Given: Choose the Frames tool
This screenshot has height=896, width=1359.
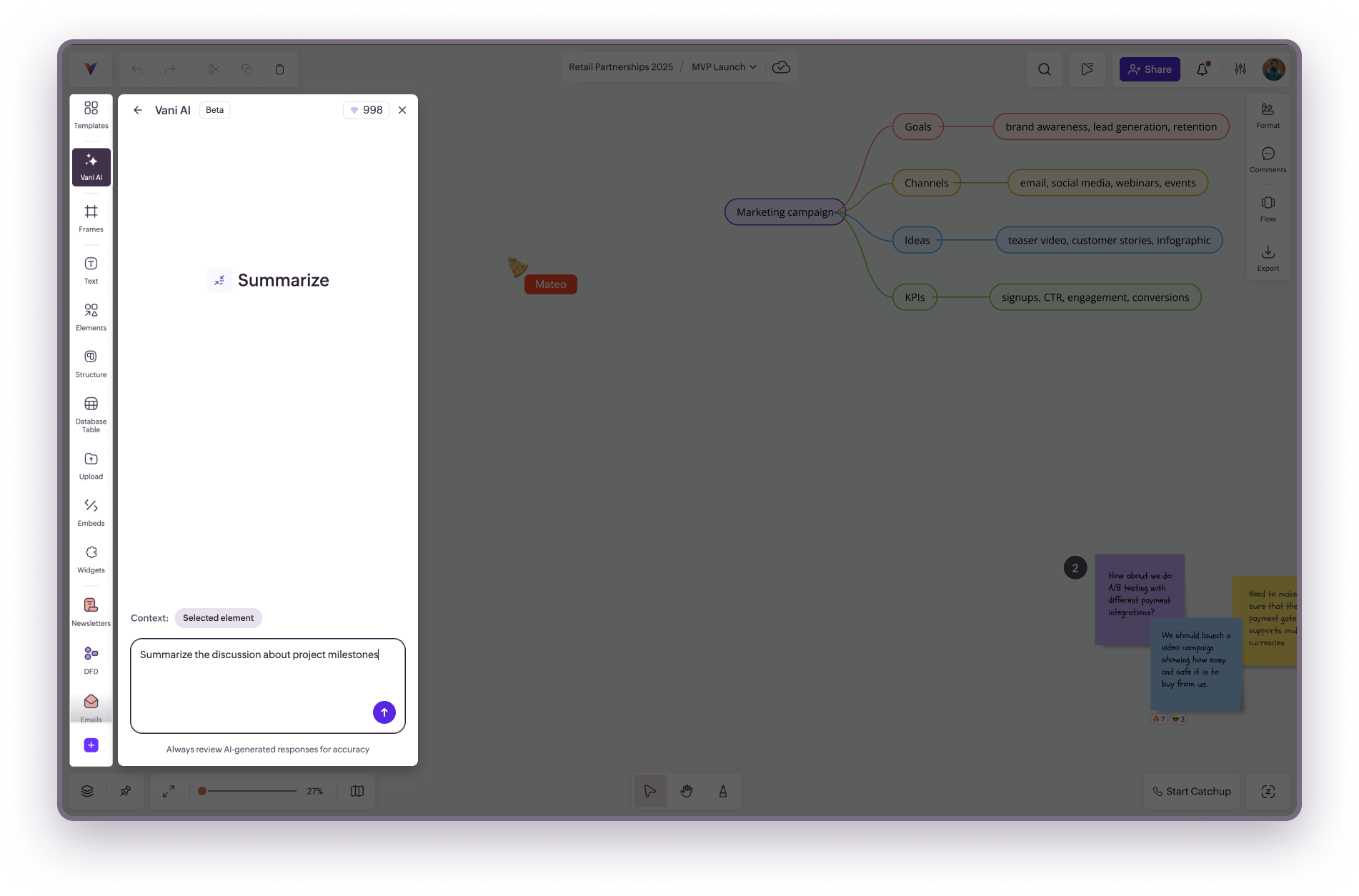Looking at the screenshot, I should (91, 219).
